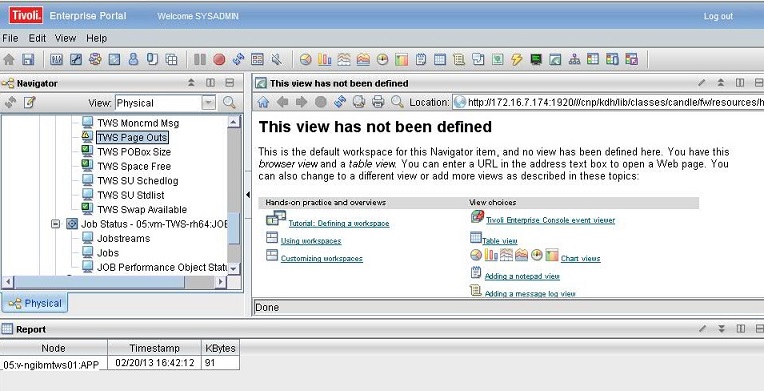This screenshot has height=391, width=764.
Task: Open Tivoli Enterprise Console event viewer link
Action: (550, 220)
